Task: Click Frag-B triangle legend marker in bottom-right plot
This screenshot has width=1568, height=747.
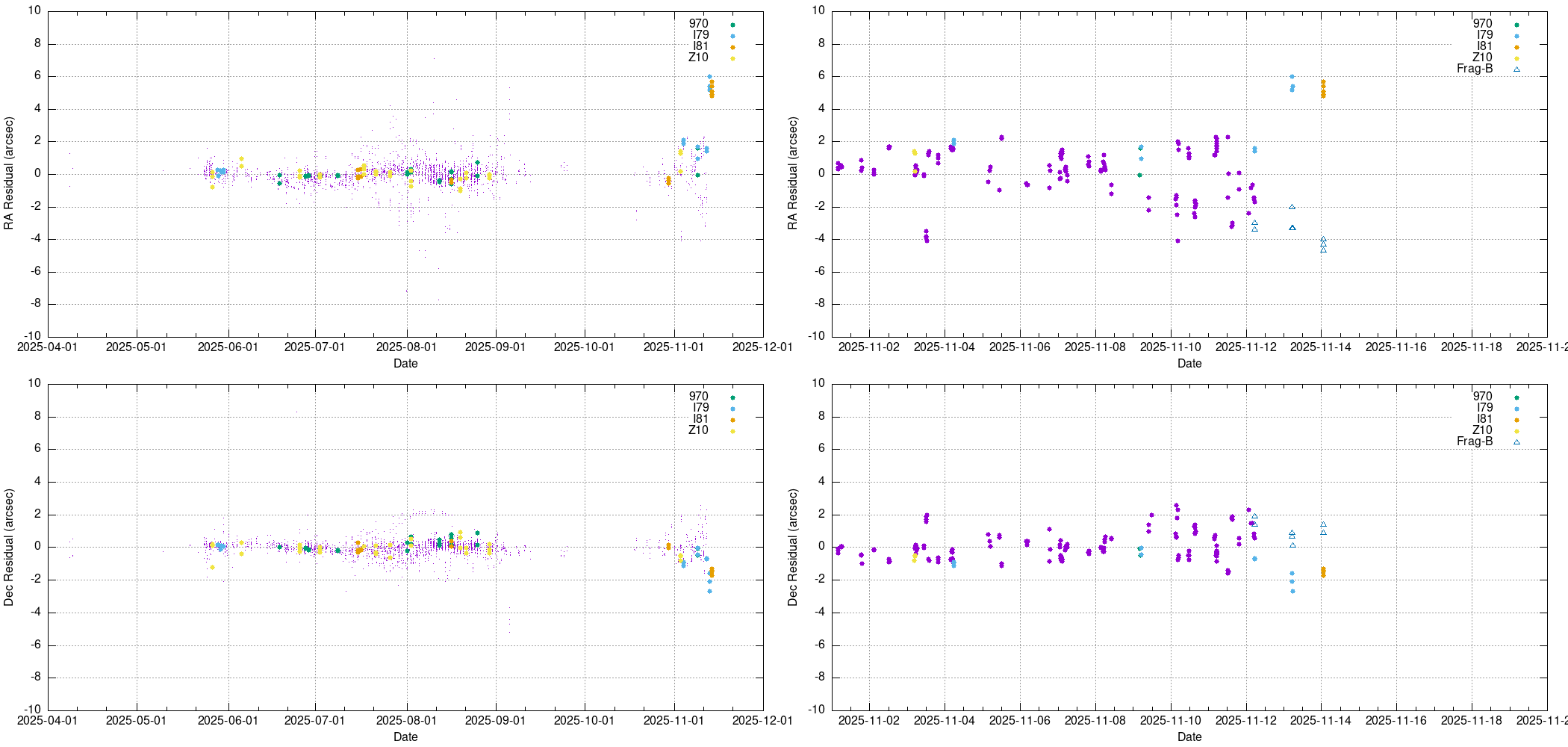Action: point(1516,442)
